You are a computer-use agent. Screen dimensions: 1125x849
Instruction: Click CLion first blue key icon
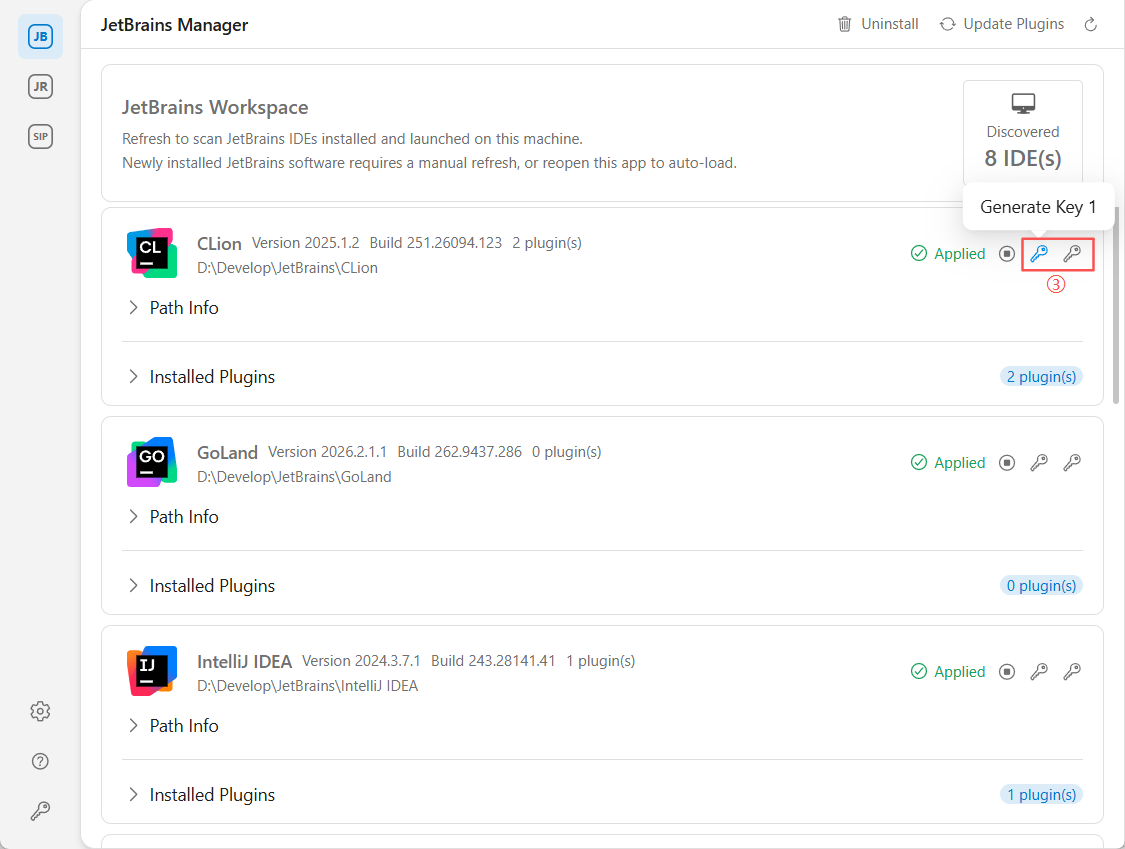click(1039, 253)
